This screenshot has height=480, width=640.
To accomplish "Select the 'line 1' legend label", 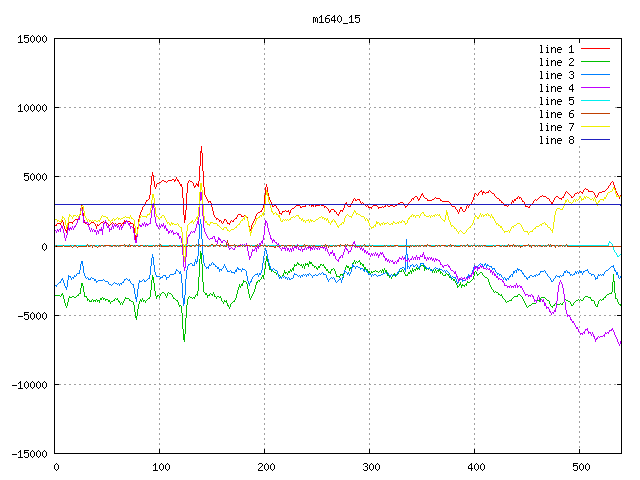I will click(x=556, y=49).
